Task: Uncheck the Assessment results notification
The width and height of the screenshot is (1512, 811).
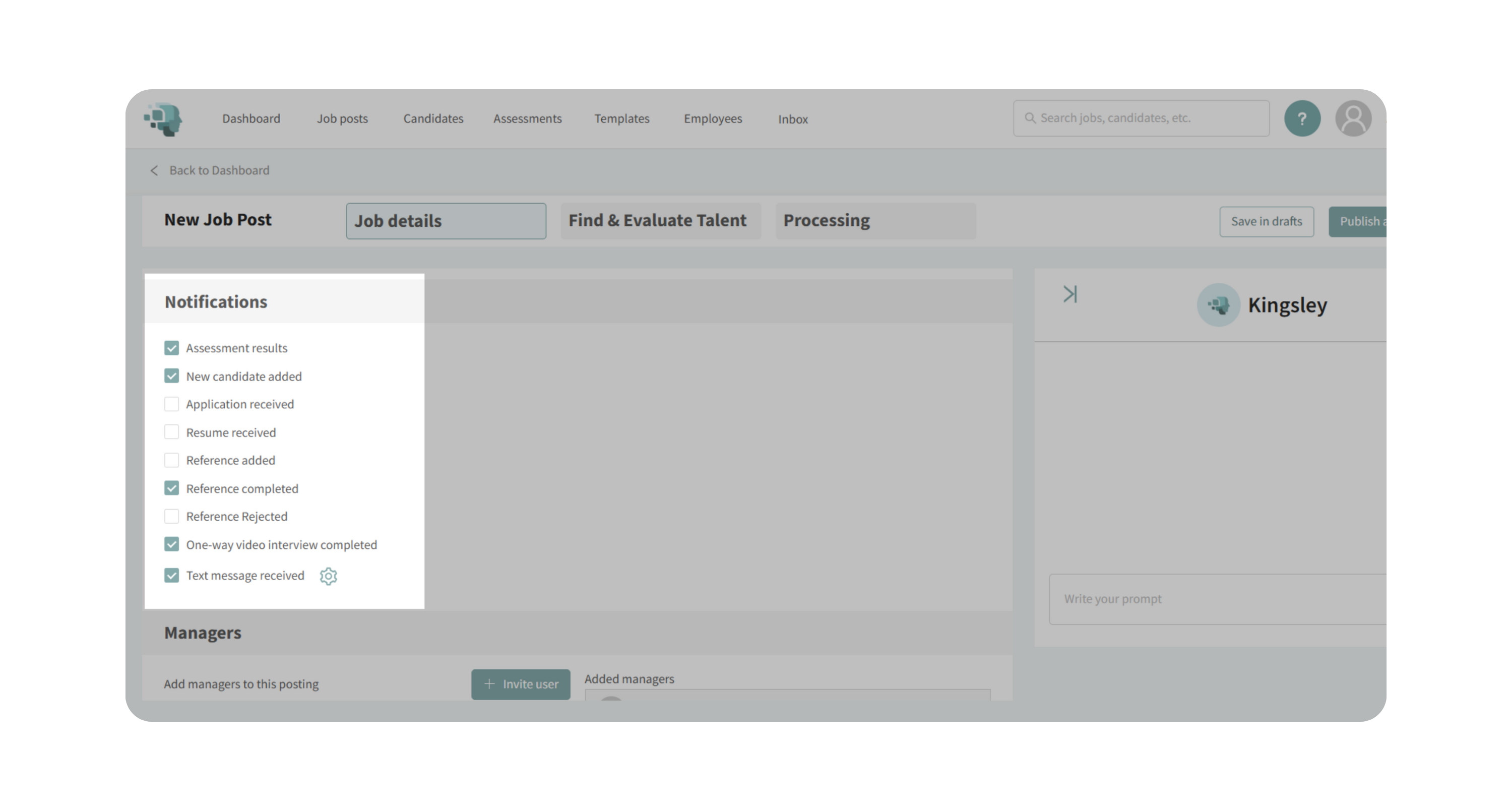Action: click(x=171, y=348)
